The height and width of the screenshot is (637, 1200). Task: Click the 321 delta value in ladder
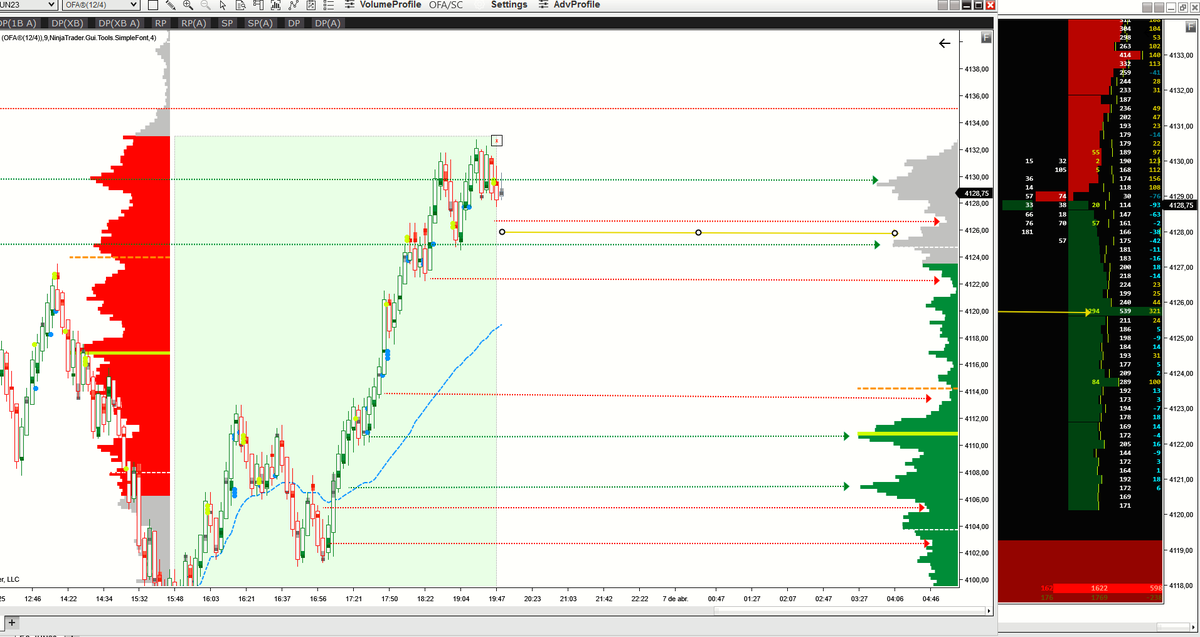click(x=1155, y=311)
